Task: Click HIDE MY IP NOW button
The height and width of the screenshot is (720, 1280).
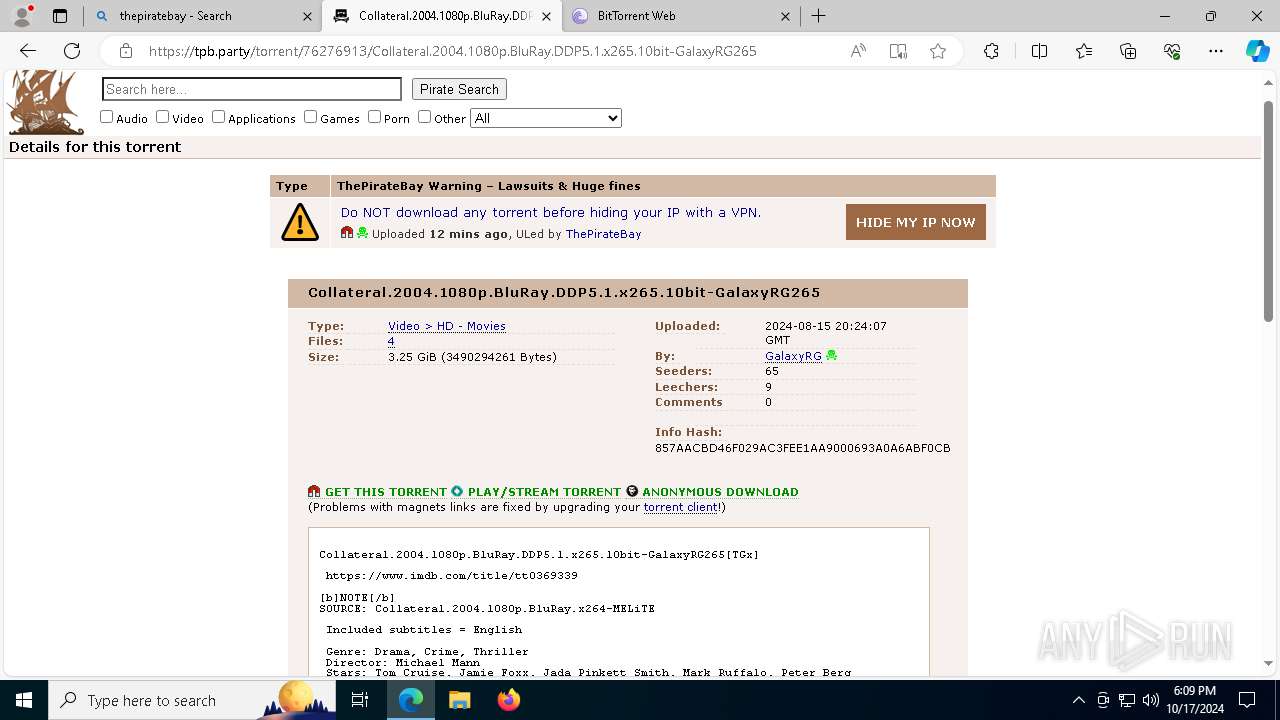Action: (916, 222)
